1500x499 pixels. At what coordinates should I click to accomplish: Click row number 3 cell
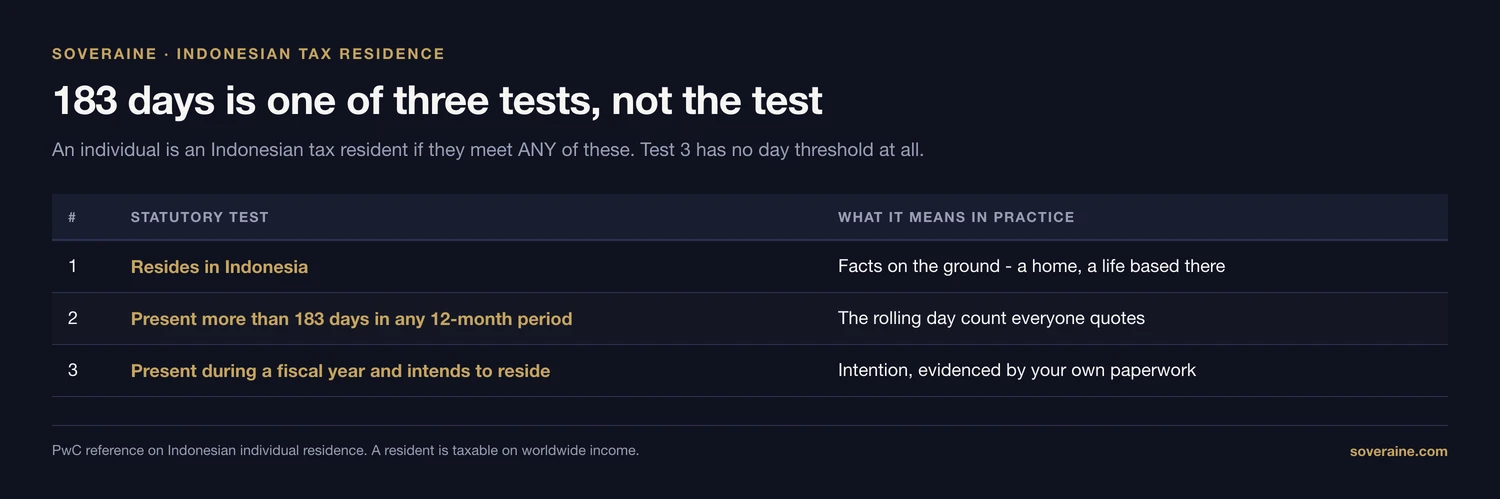pos(72,370)
